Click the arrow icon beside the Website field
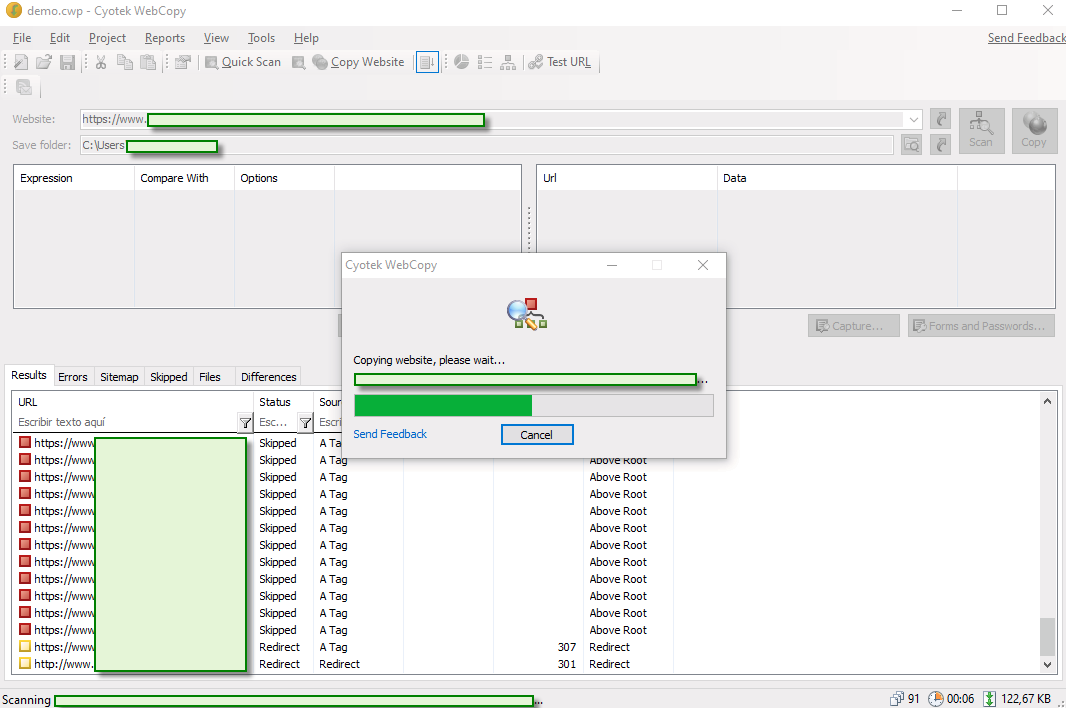1066x708 pixels. coord(940,120)
